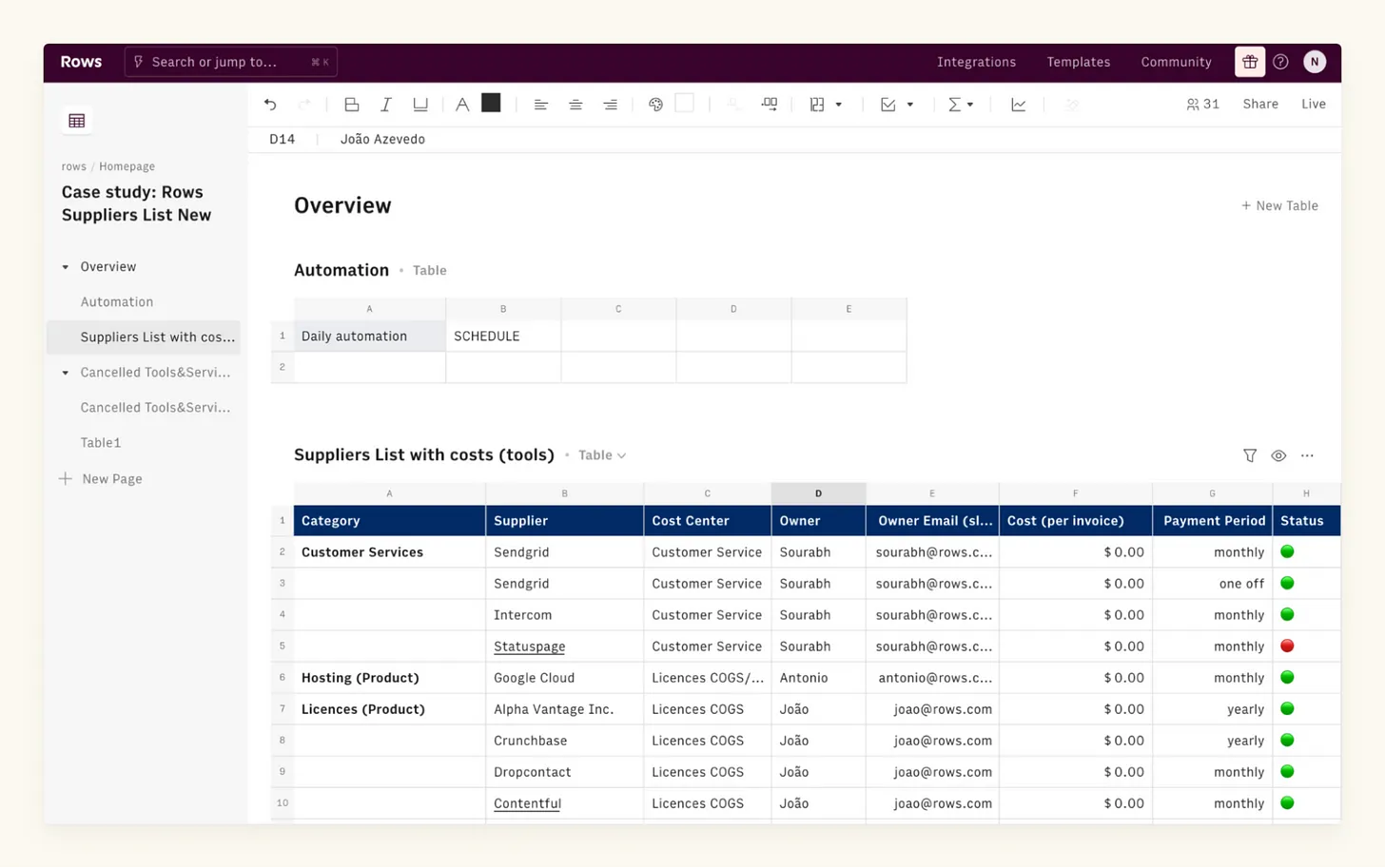1385x868 pixels.
Task: Click the Category header cell
Action: pyautogui.click(x=389, y=521)
